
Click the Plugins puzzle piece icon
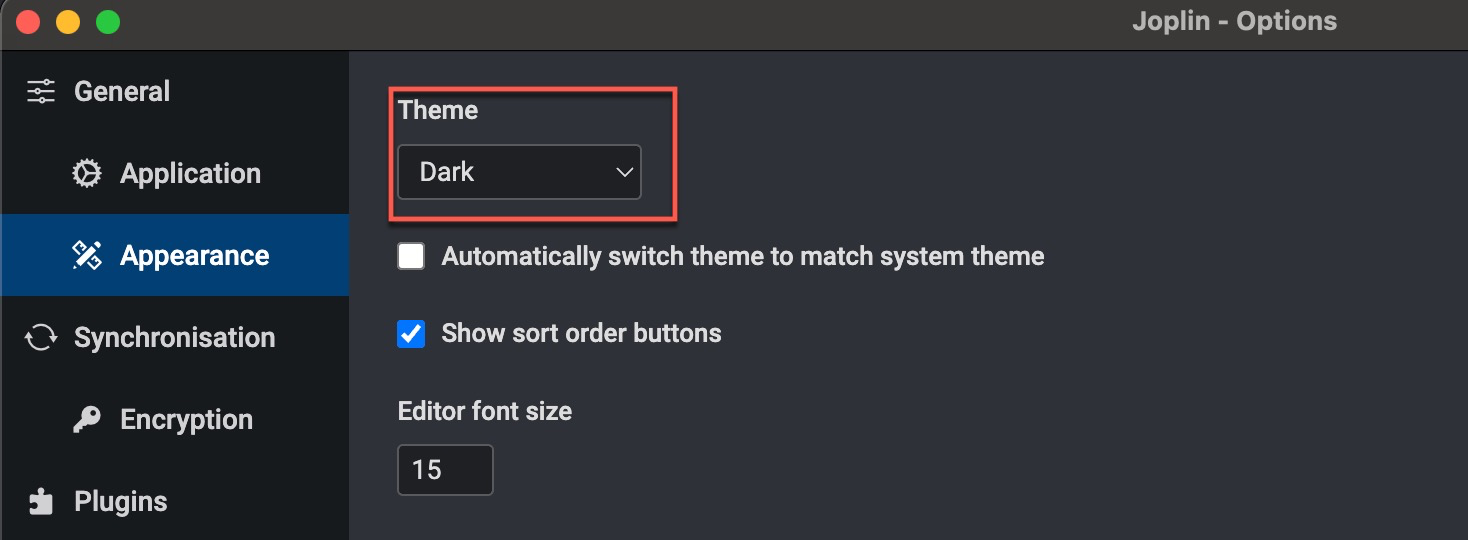[41, 501]
